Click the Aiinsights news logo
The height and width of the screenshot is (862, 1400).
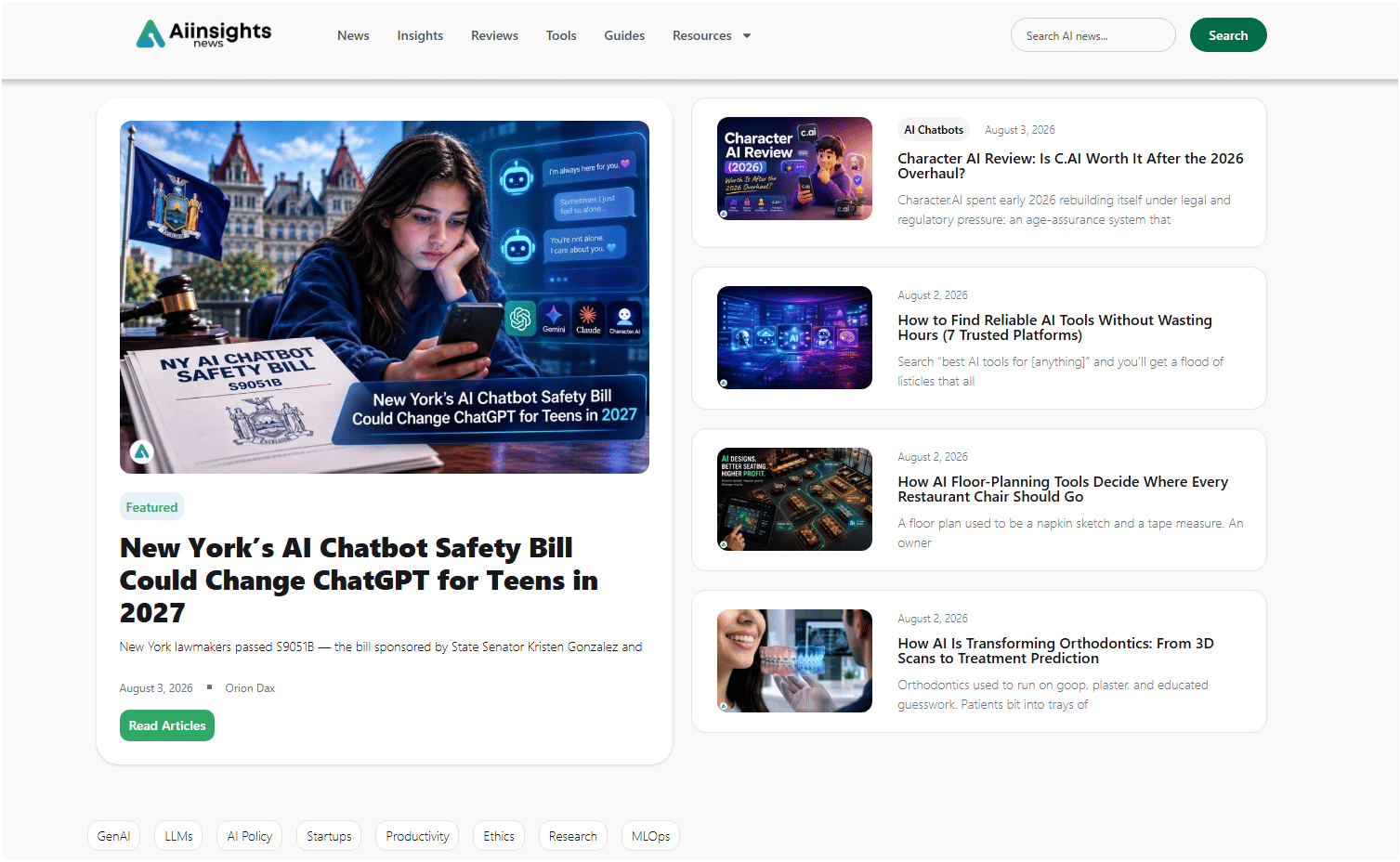tap(203, 34)
